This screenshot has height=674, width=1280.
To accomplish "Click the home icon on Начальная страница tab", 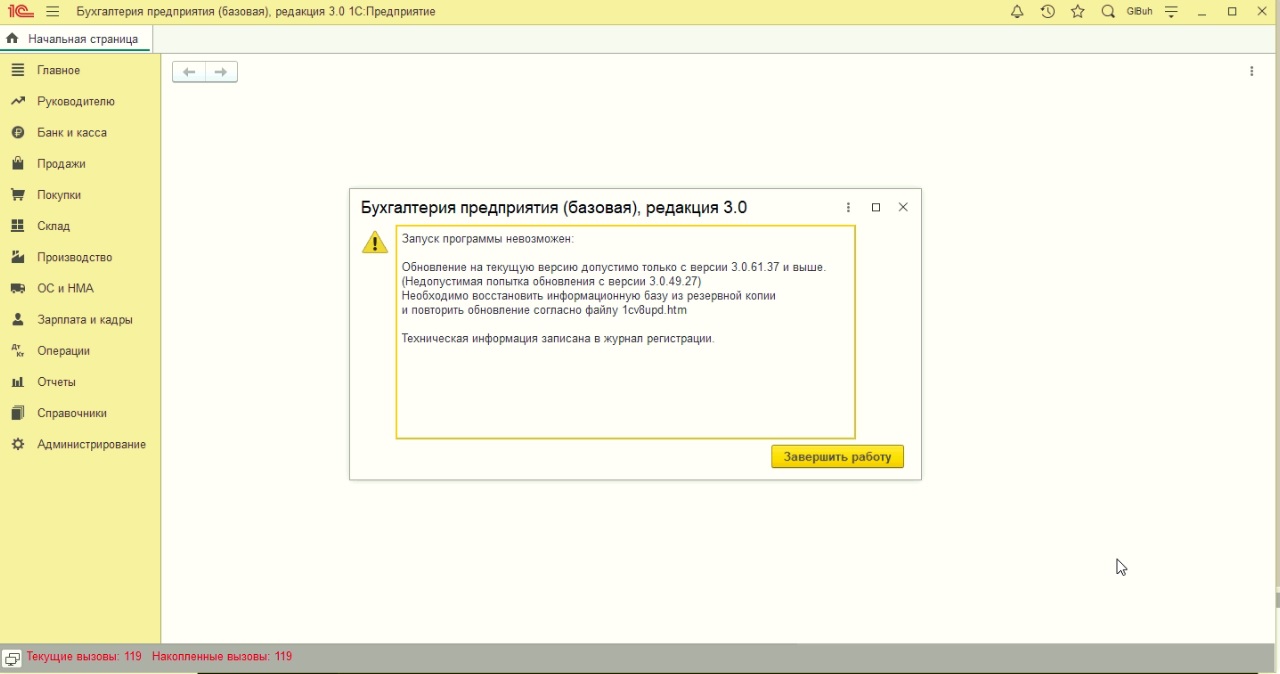I will pos(12,39).
